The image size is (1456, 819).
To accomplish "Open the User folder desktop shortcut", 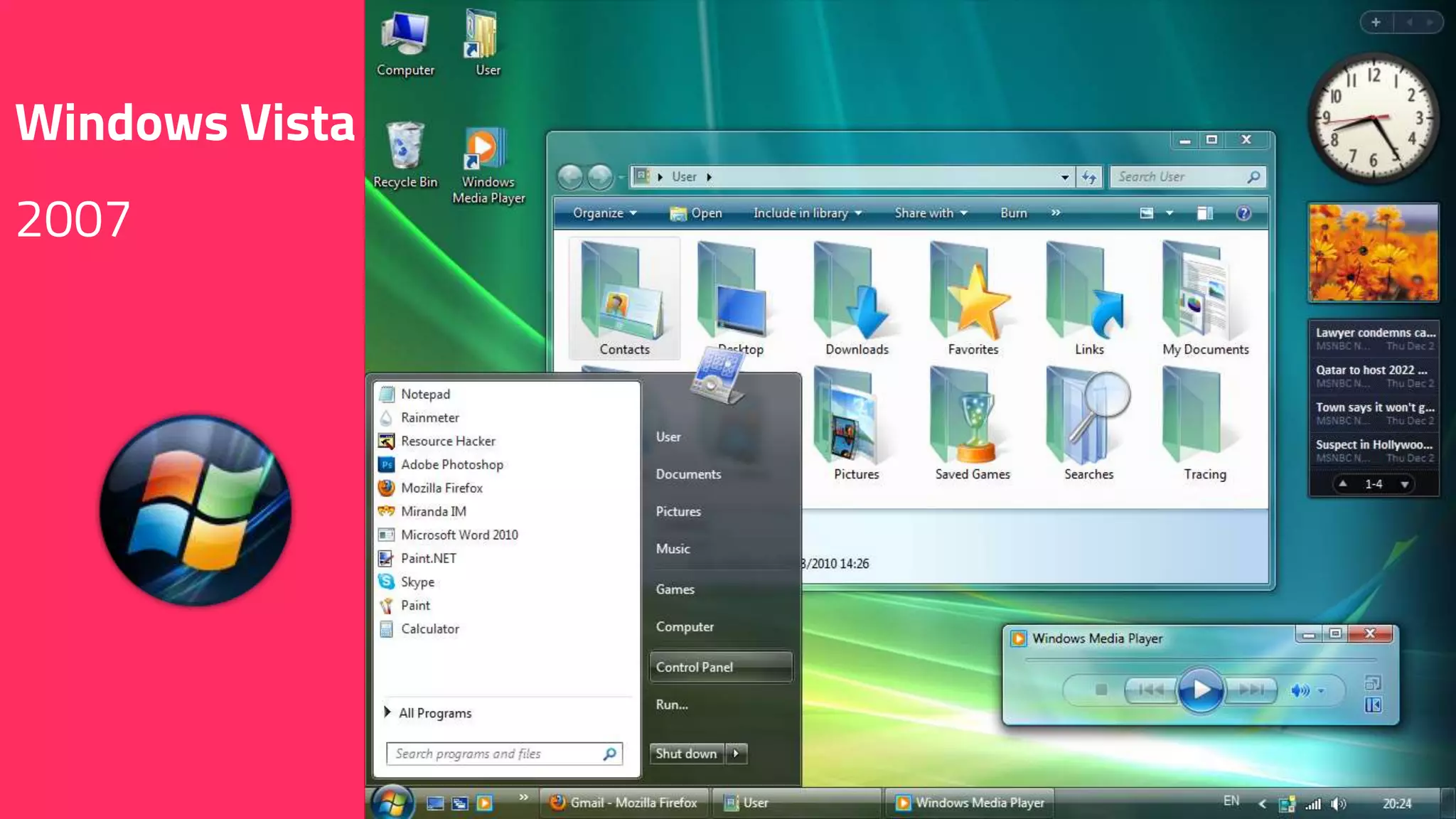I will 486,44.
